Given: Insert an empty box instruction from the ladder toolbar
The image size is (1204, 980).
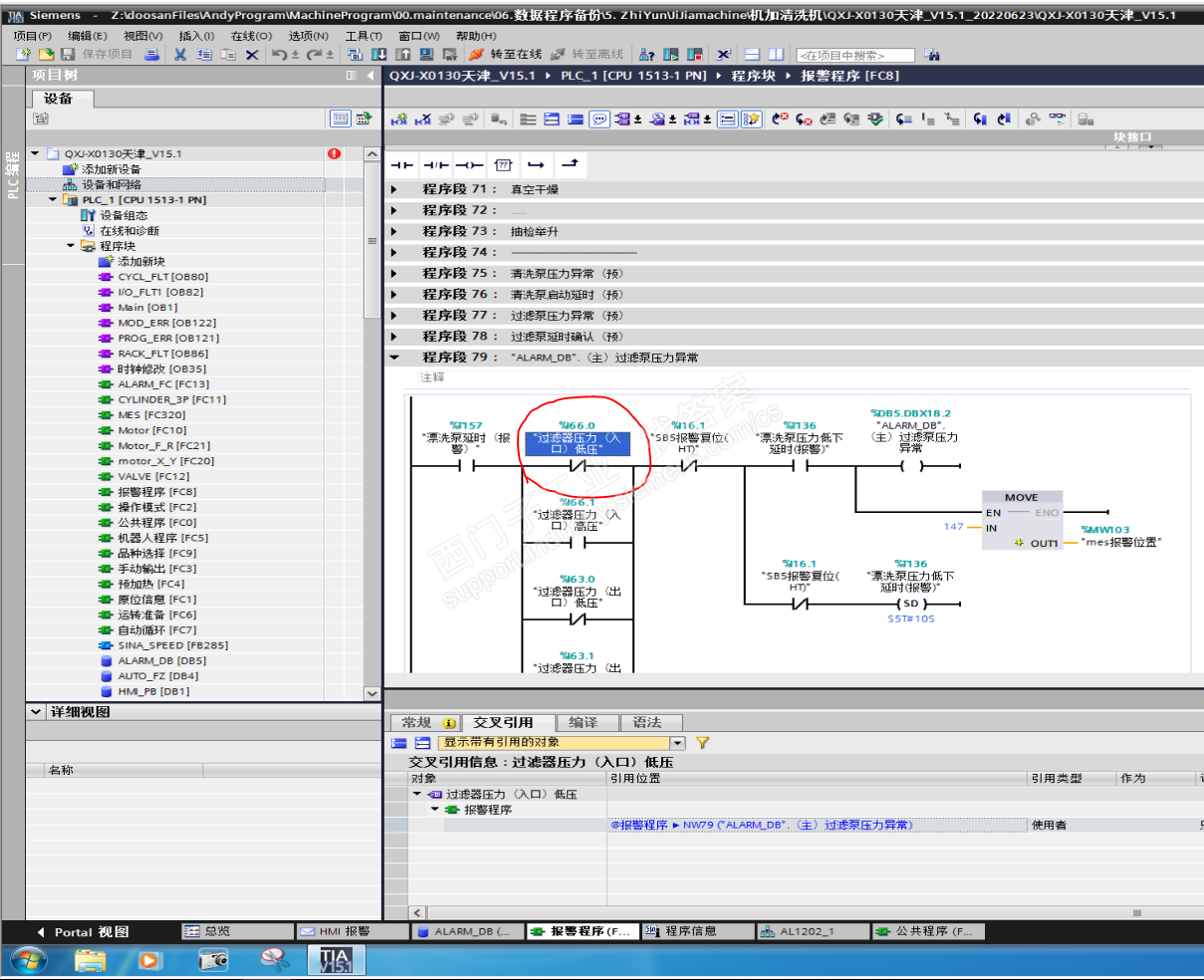Looking at the screenshot, I should coord(503,164).
